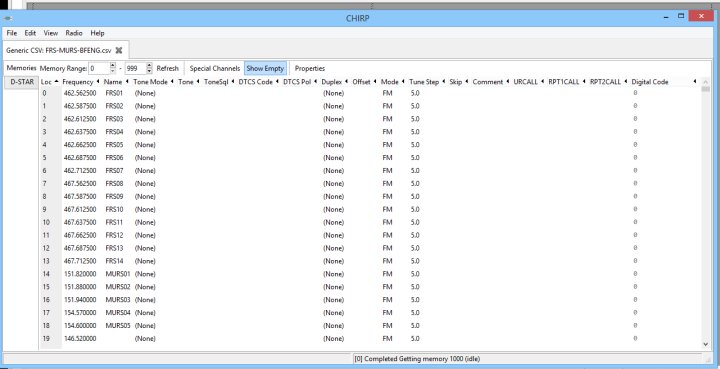Open the File menu
This screenshot has height=369, width=720.
point(12,33)
